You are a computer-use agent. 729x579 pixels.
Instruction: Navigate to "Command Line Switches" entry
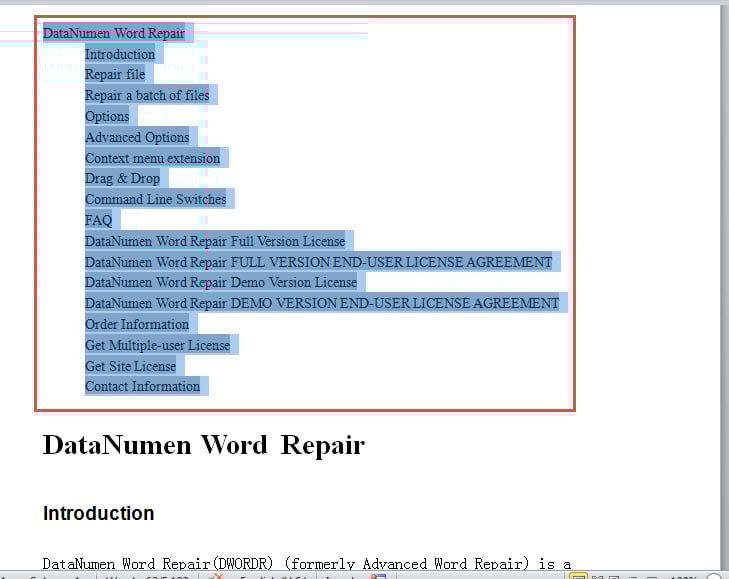click(x=155, y=200)
